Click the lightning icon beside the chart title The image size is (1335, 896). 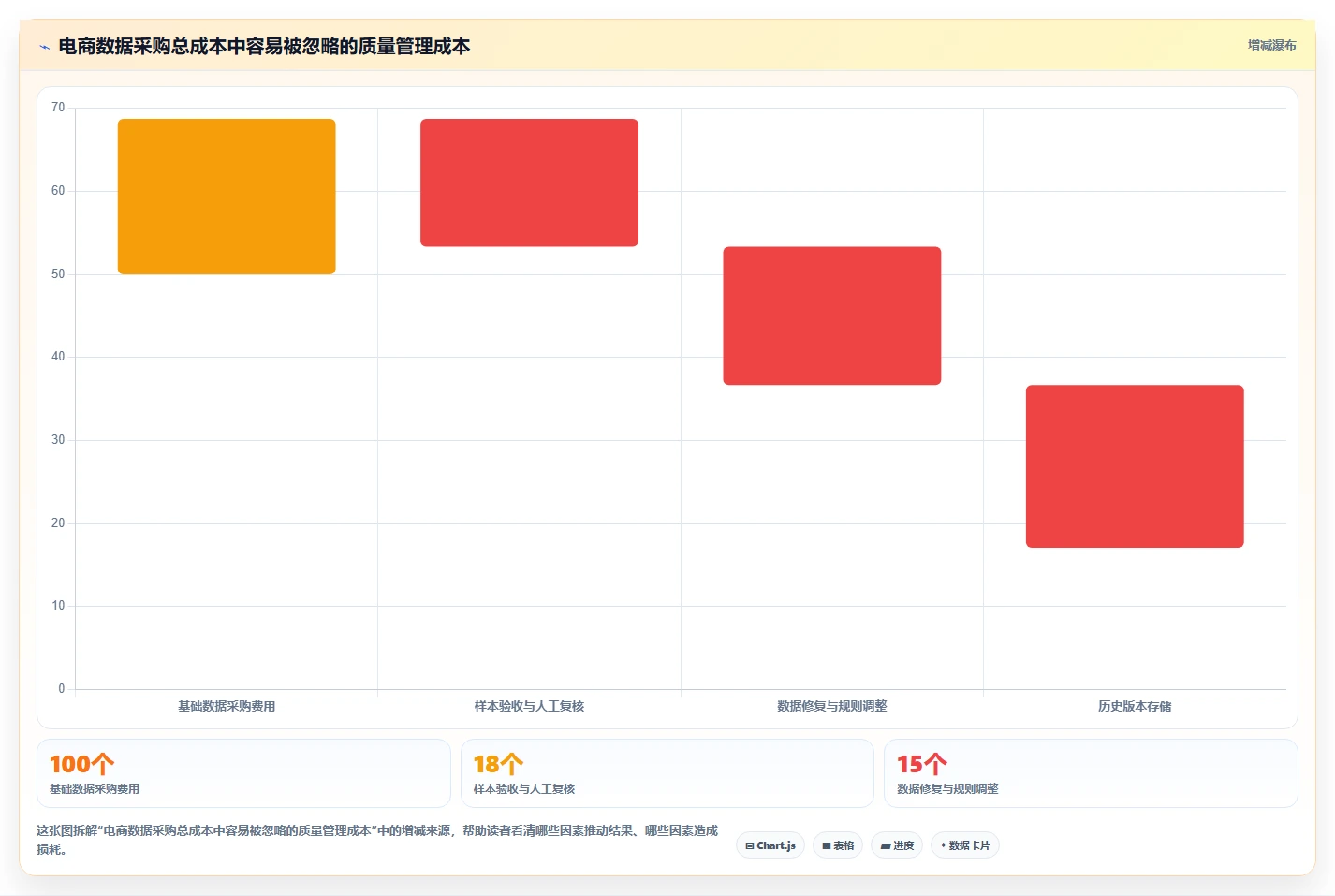pyautogui.click(x=44, y=47)
